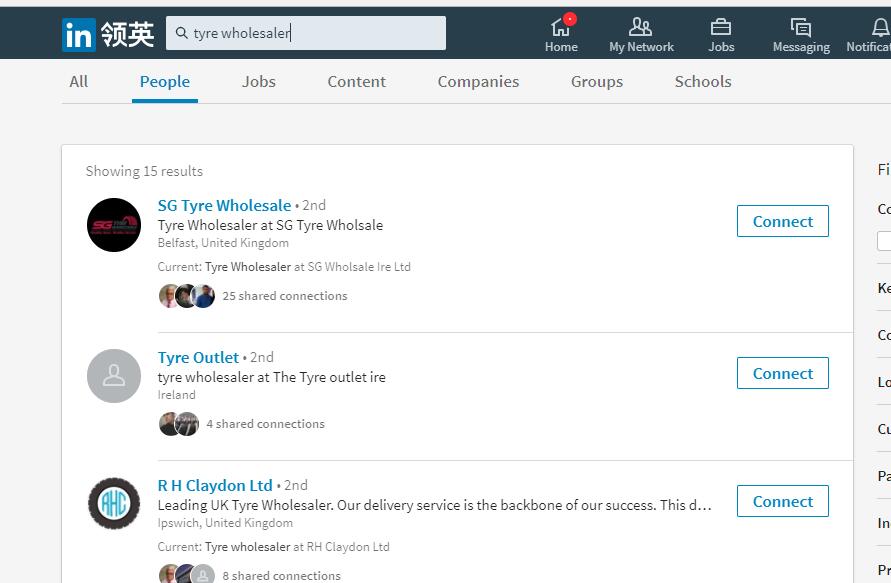The height and width of the screenshot is (583, 891).
Task: Click 'tyre wholesaler at The Tyre outlet ire'
Action: click(x=272, y=377)
